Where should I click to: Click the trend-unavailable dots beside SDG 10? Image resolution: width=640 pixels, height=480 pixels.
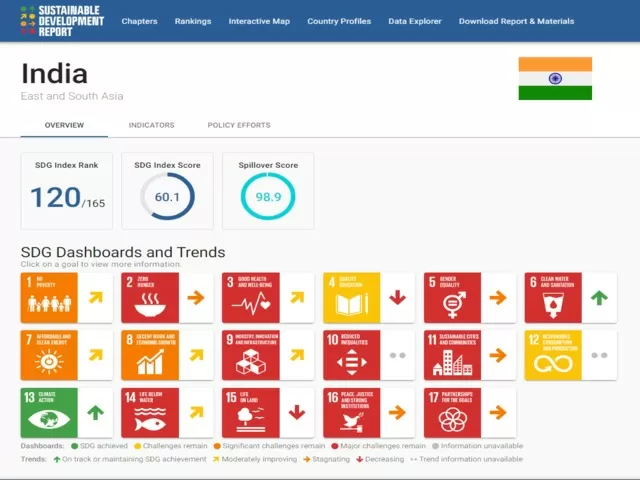pyautogui.click(x=398, y=356)
